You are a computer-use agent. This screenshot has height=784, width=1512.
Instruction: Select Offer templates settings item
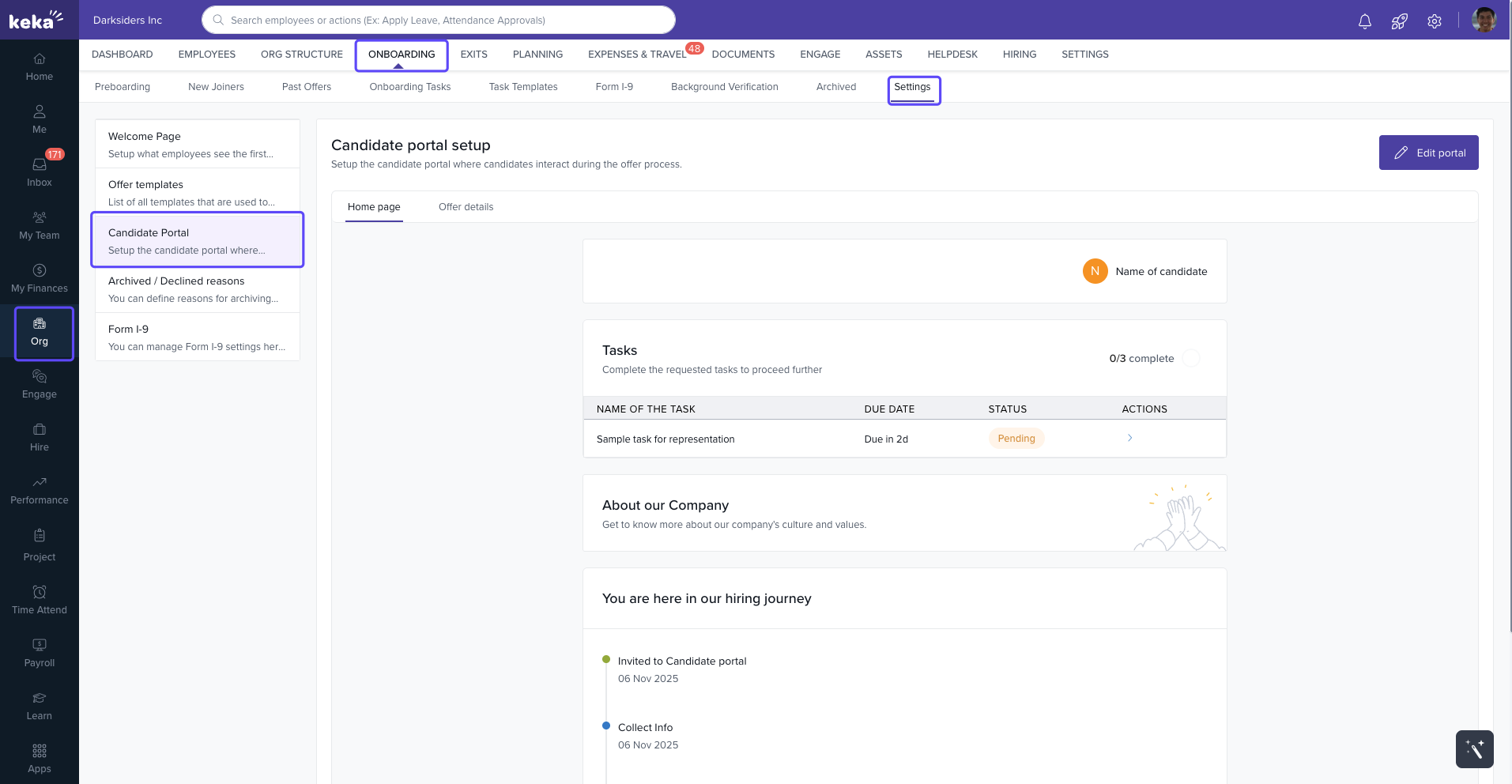click(x=198, y=192)
